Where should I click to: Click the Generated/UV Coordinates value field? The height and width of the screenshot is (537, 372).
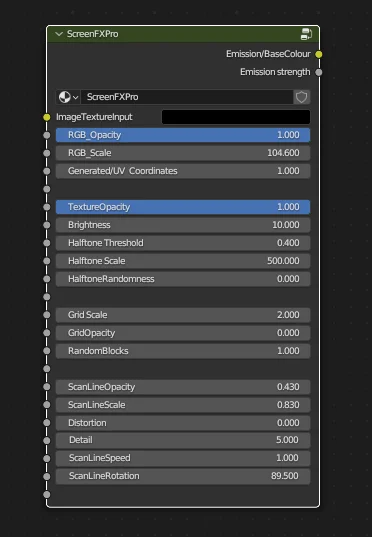coord(183,171)
